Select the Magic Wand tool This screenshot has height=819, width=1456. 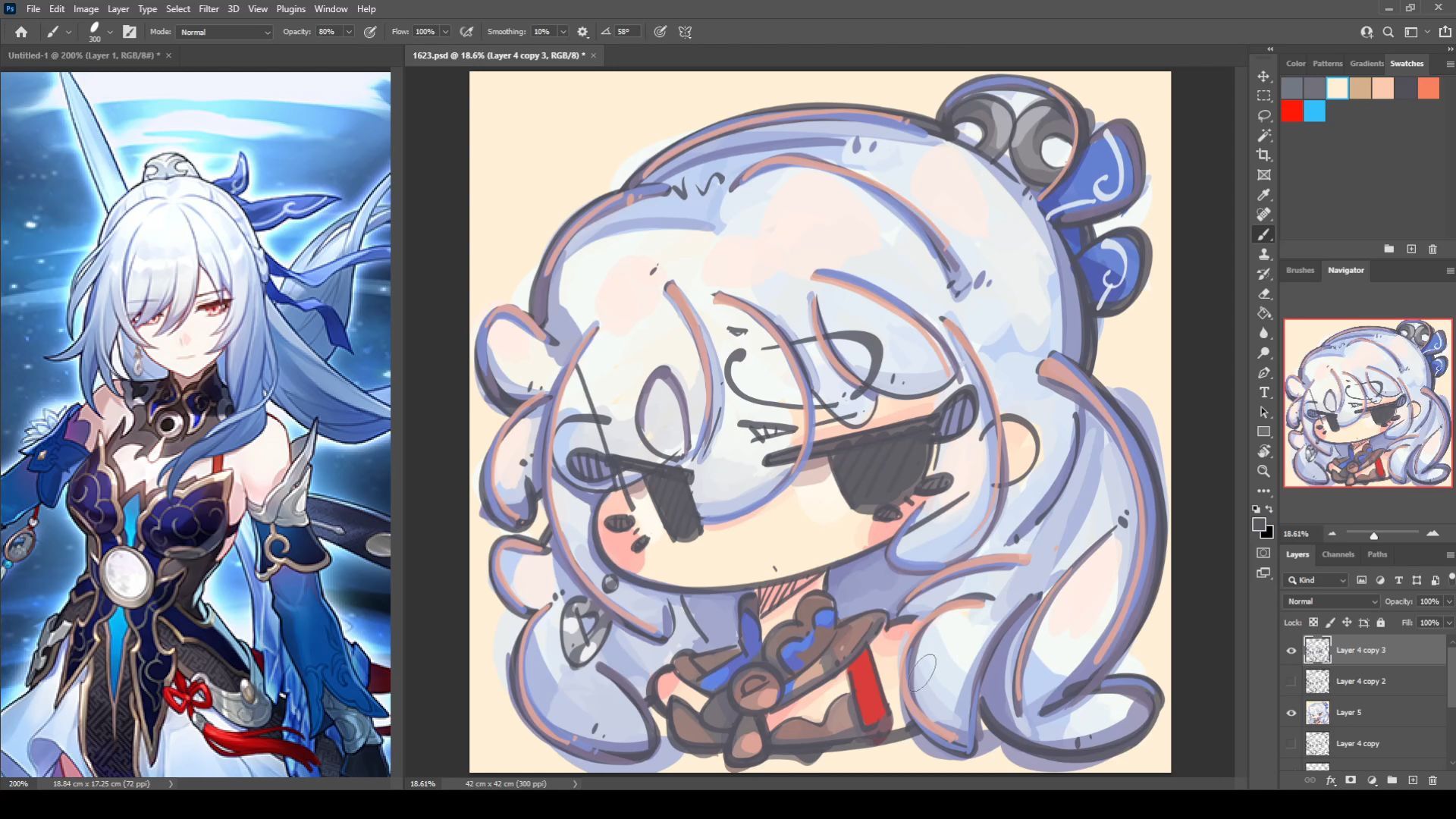[x=1263, y=136]
